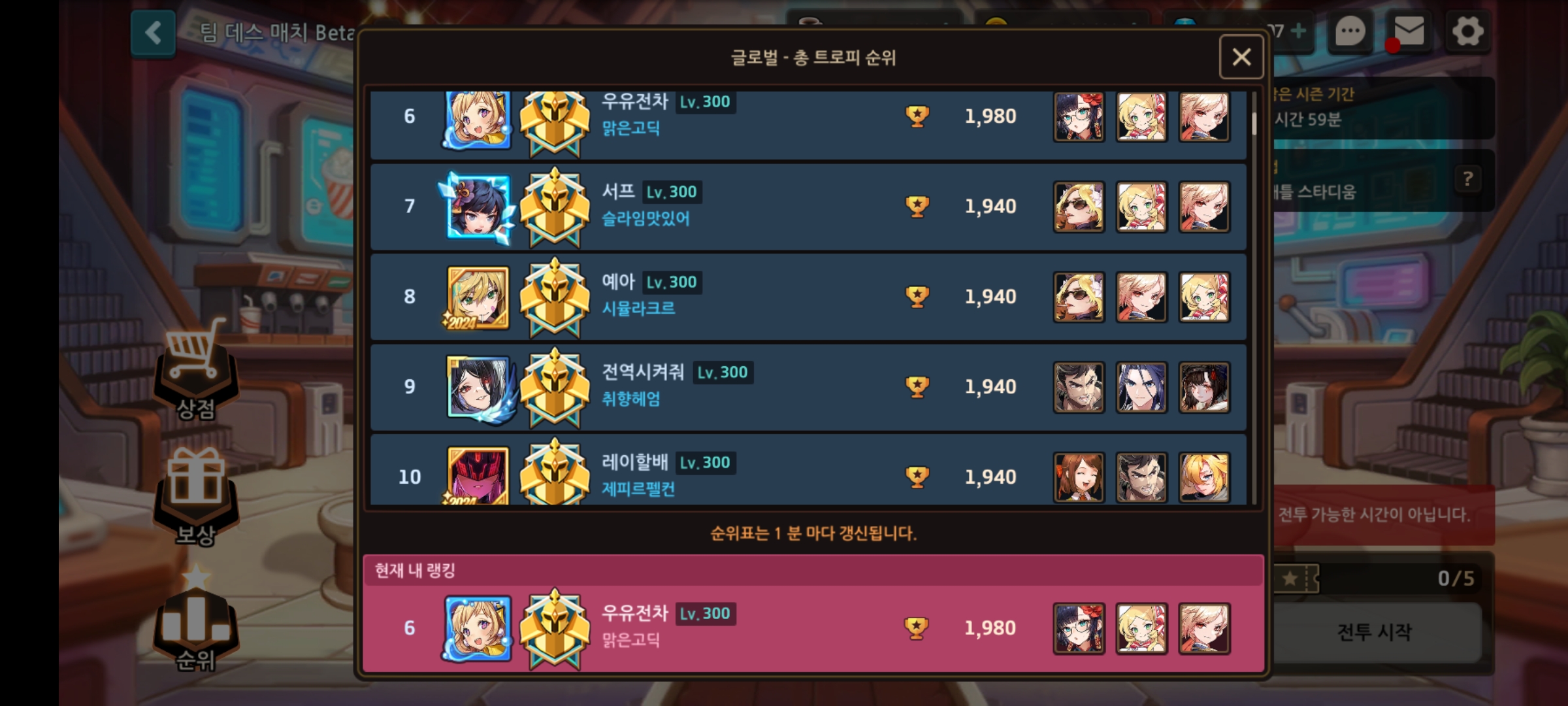Click avatar of rank 8 player 예아
This screenshot has width=1568, height=706.
(478, 297)
